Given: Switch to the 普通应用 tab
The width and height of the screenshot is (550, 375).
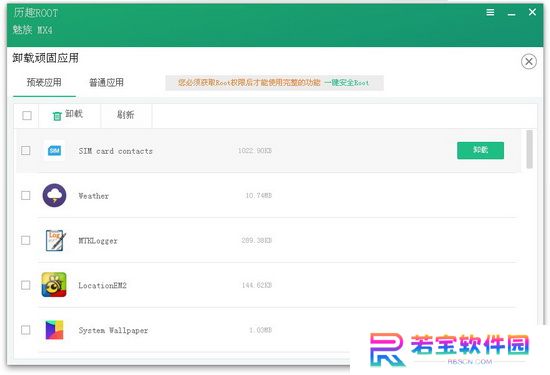Looking at the screenshot, I should pyautogui.click(x=106, y=83).
